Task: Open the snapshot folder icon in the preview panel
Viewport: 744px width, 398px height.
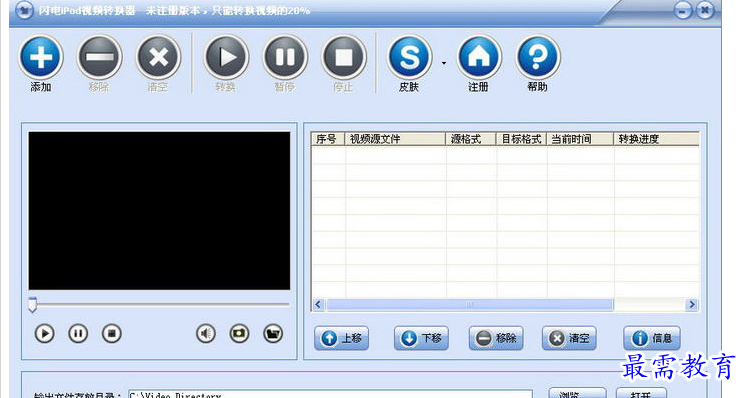Action: click(273, 333)
